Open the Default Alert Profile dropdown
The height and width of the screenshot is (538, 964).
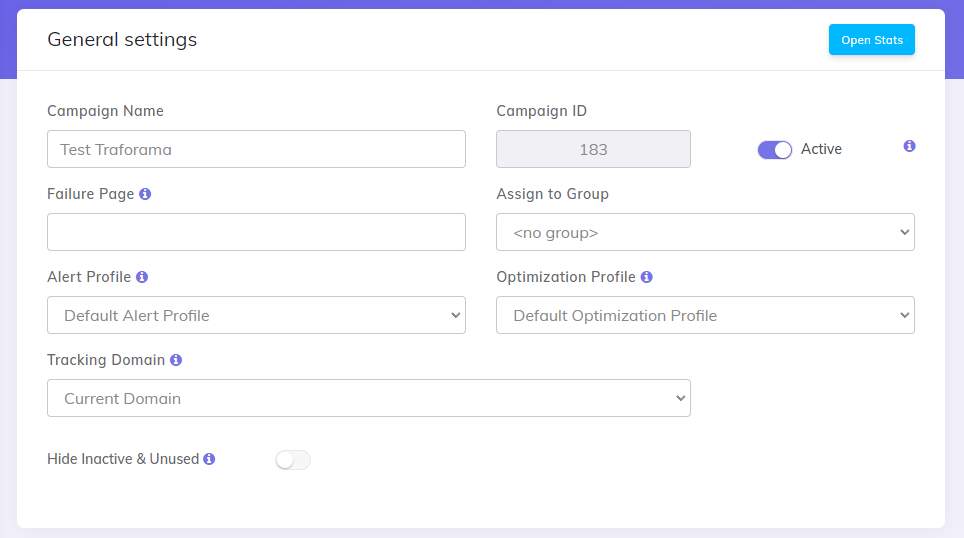256,315
